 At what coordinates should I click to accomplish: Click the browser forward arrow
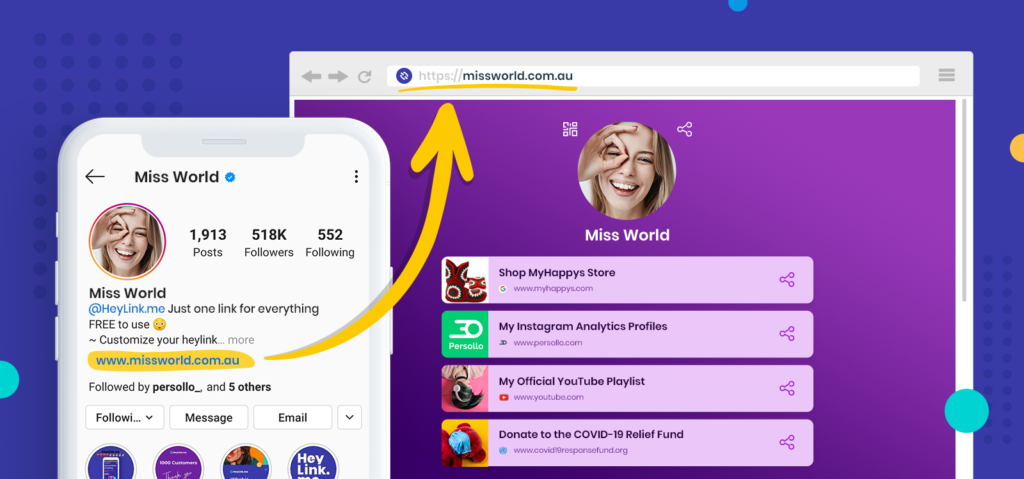[x=338, y=76]
